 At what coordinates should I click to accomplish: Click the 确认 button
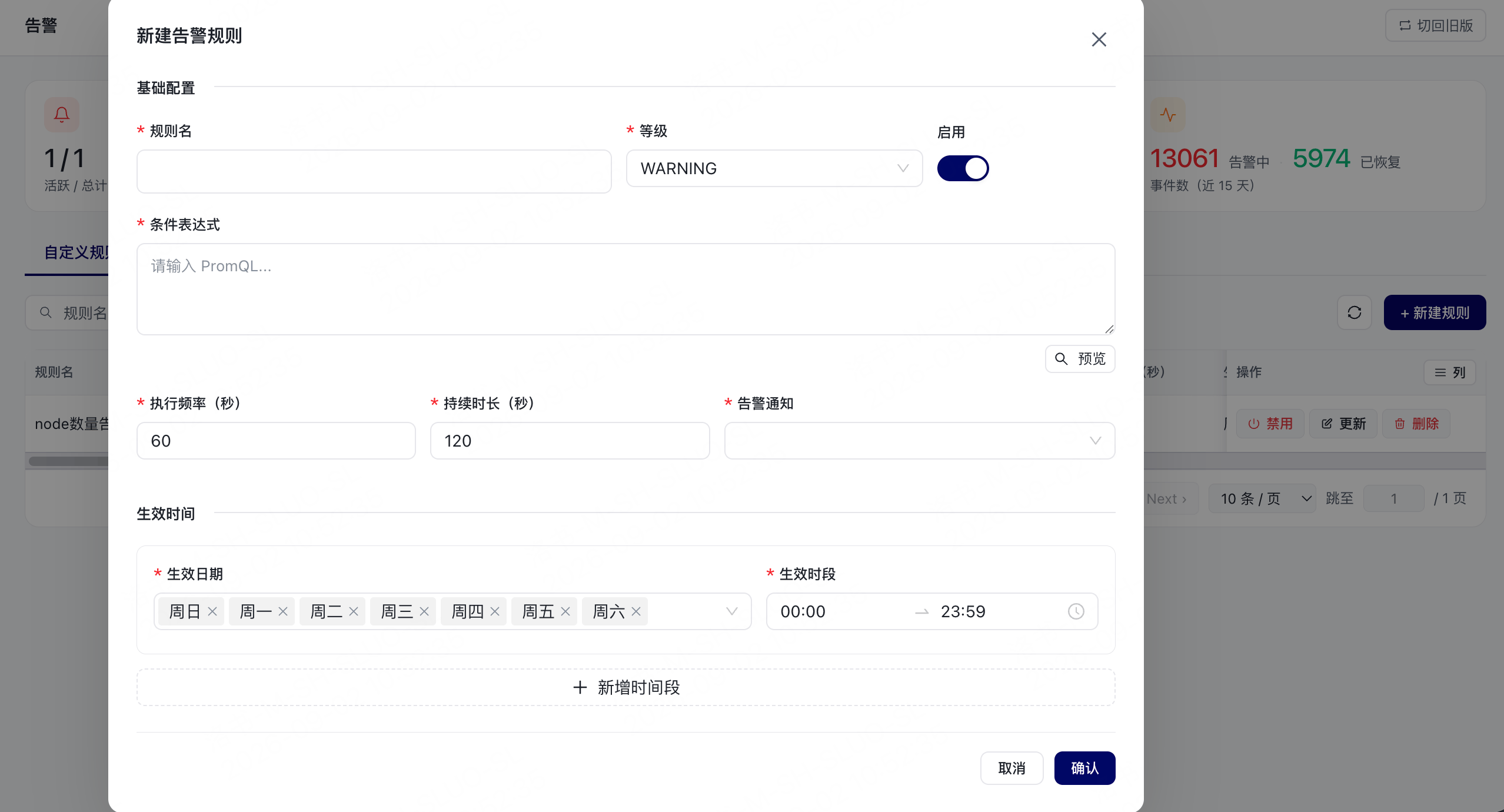click(1084, 768)
